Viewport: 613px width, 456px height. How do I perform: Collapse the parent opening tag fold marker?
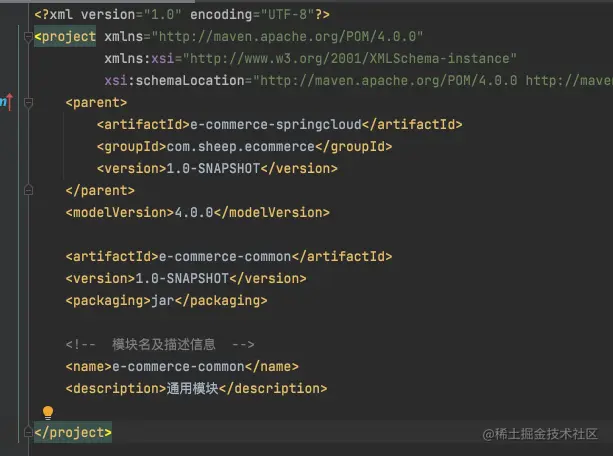click(28, 103)
